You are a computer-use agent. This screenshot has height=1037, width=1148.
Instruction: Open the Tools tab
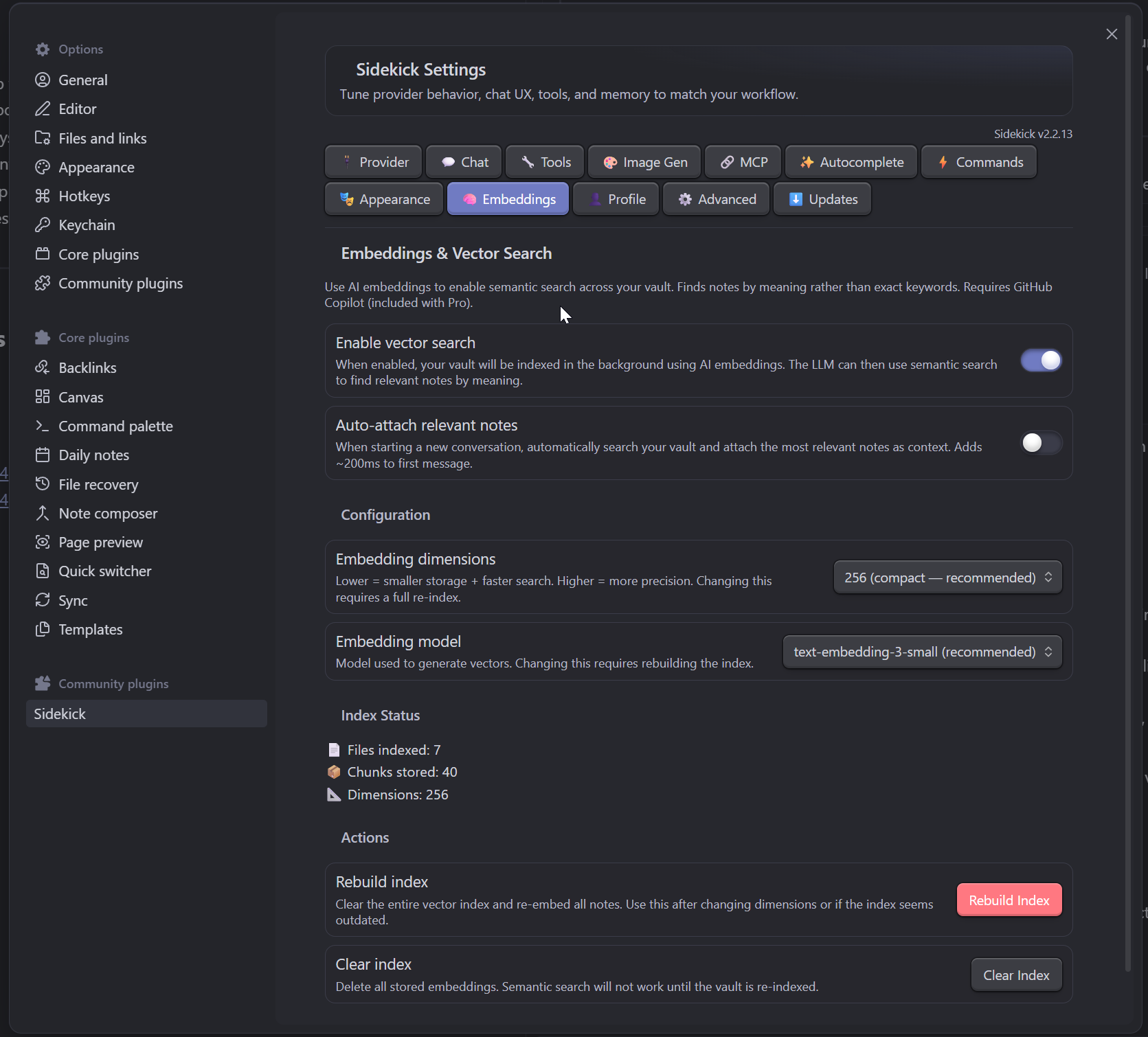[x=545, y=162]
